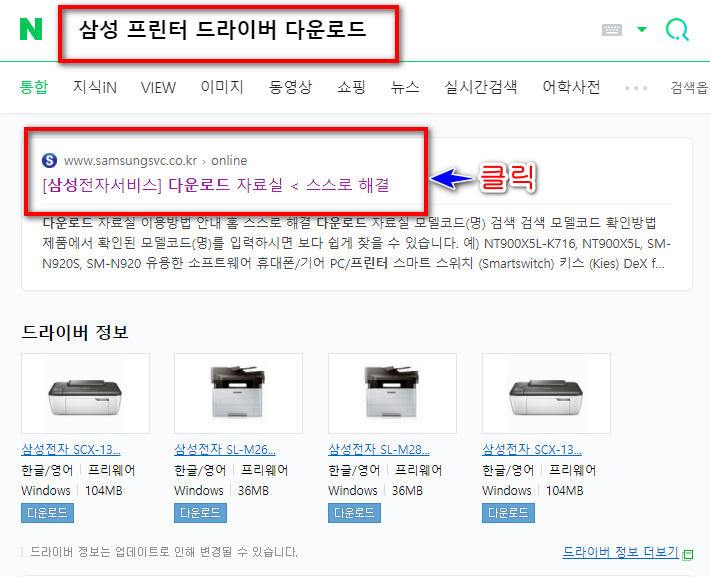Expand the search history dropdown arrow

point(642,30)
